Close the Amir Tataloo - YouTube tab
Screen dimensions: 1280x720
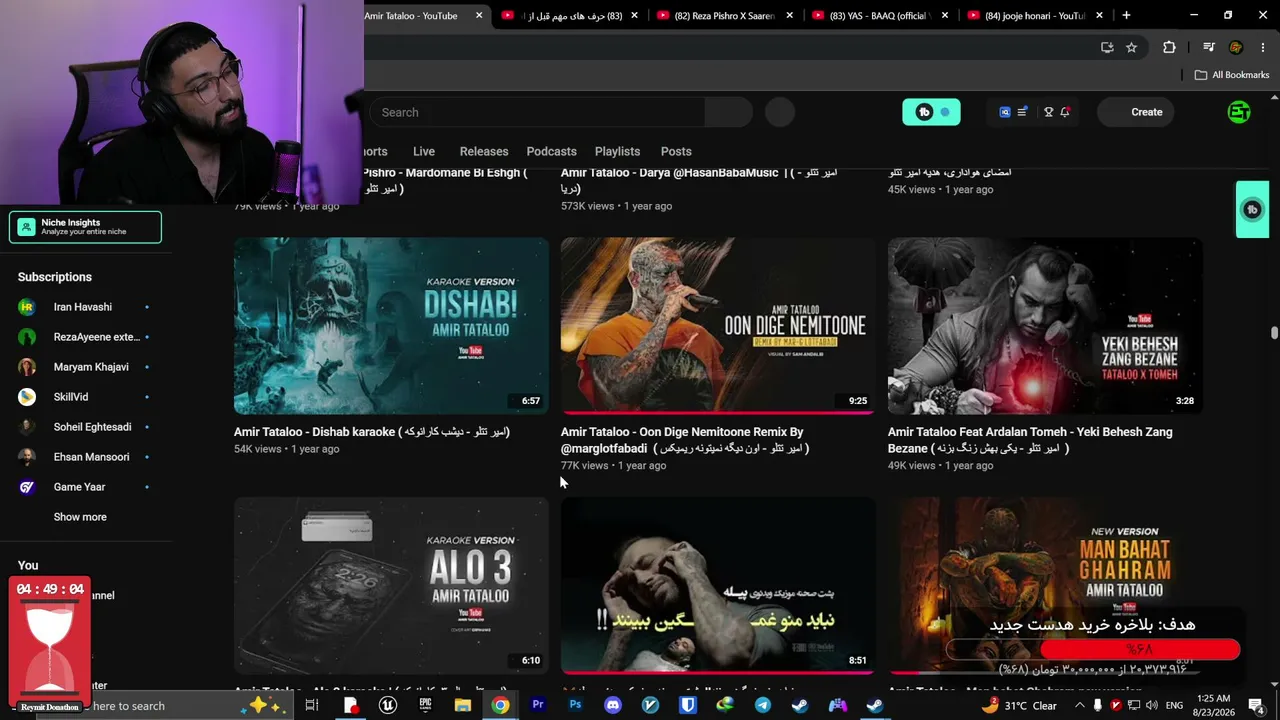479,15
